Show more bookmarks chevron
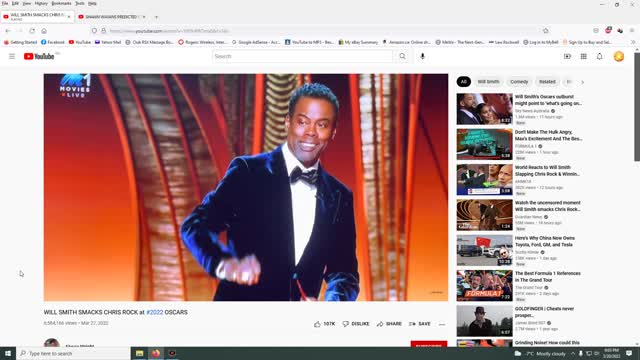The height and width of the screenshot is (360, 640). [633, 42]
